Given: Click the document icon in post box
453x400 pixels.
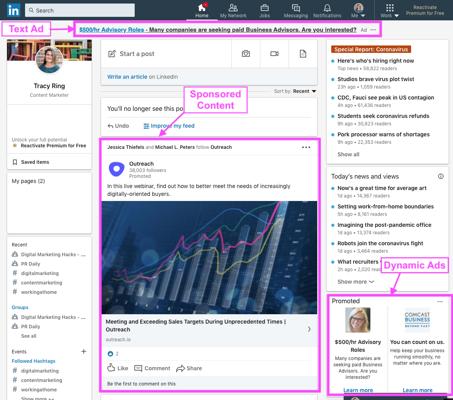Looking at the screenshot, I should pos(303,53).
